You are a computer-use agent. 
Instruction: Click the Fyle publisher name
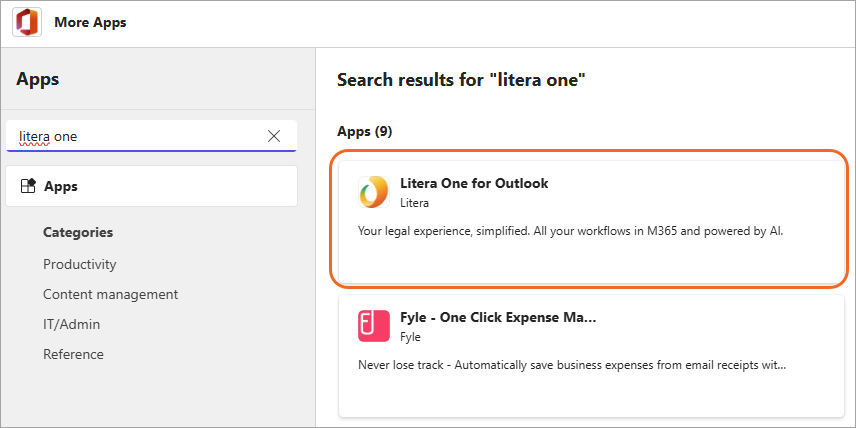coord(411,337)
